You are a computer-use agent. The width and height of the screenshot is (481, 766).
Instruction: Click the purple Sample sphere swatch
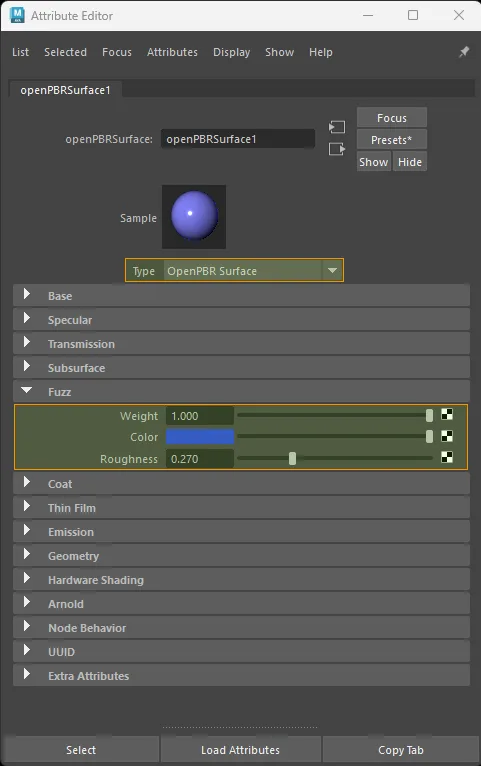pos(194,216)
